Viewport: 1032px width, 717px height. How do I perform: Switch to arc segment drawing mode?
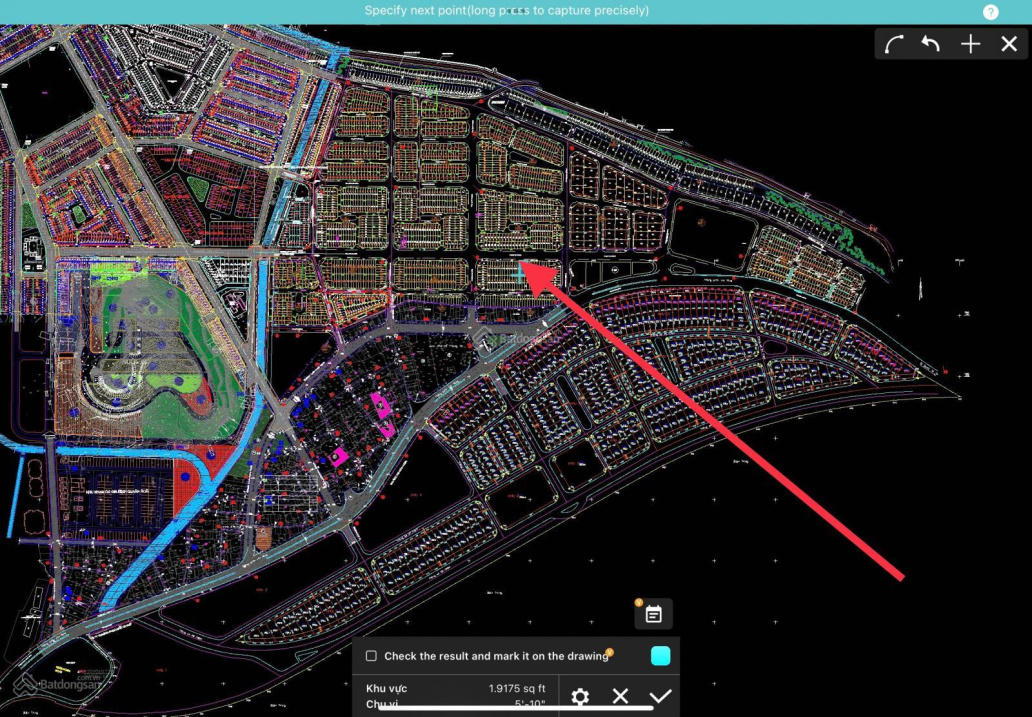(x=893, y=44)
